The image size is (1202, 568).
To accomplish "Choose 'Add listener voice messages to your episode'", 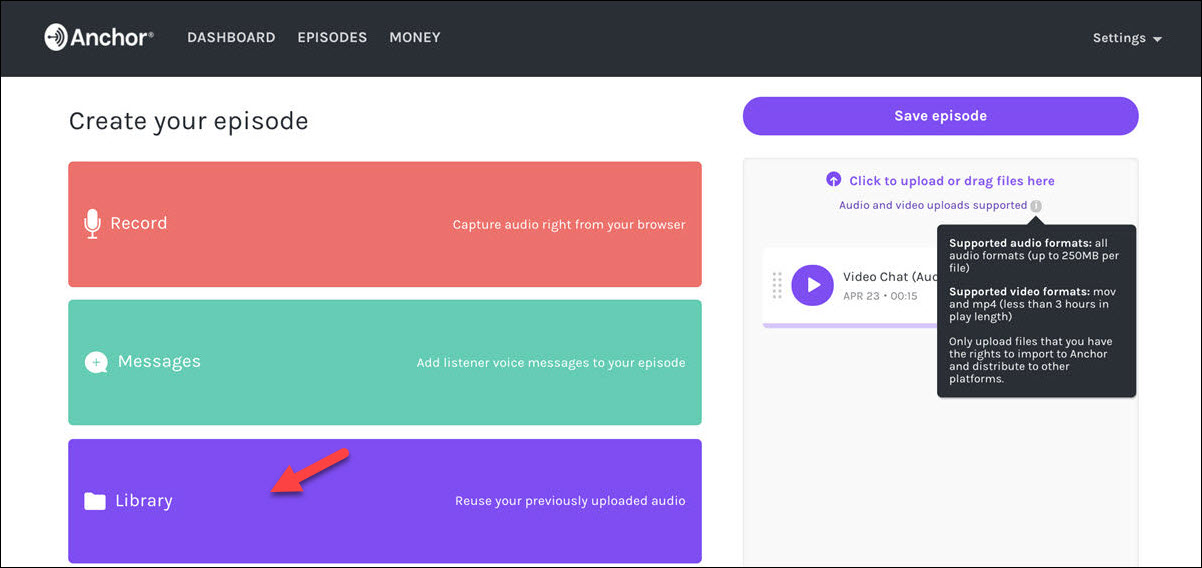I will pos(551,363).
